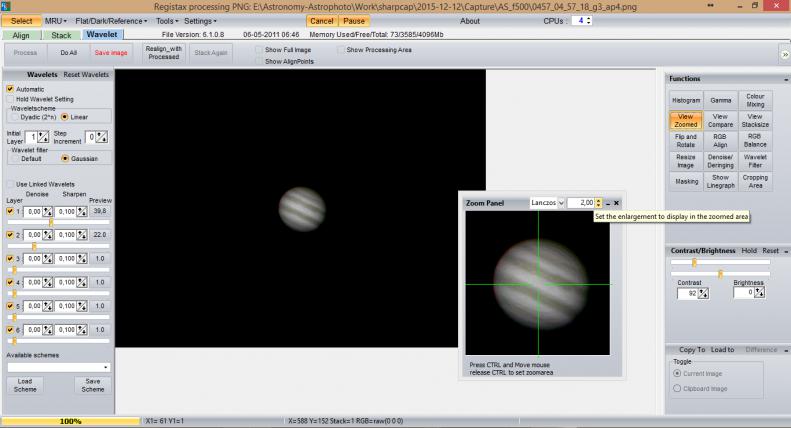791x428 pixels.
Task: Switch to the Align tab
Action: point(20,35)
